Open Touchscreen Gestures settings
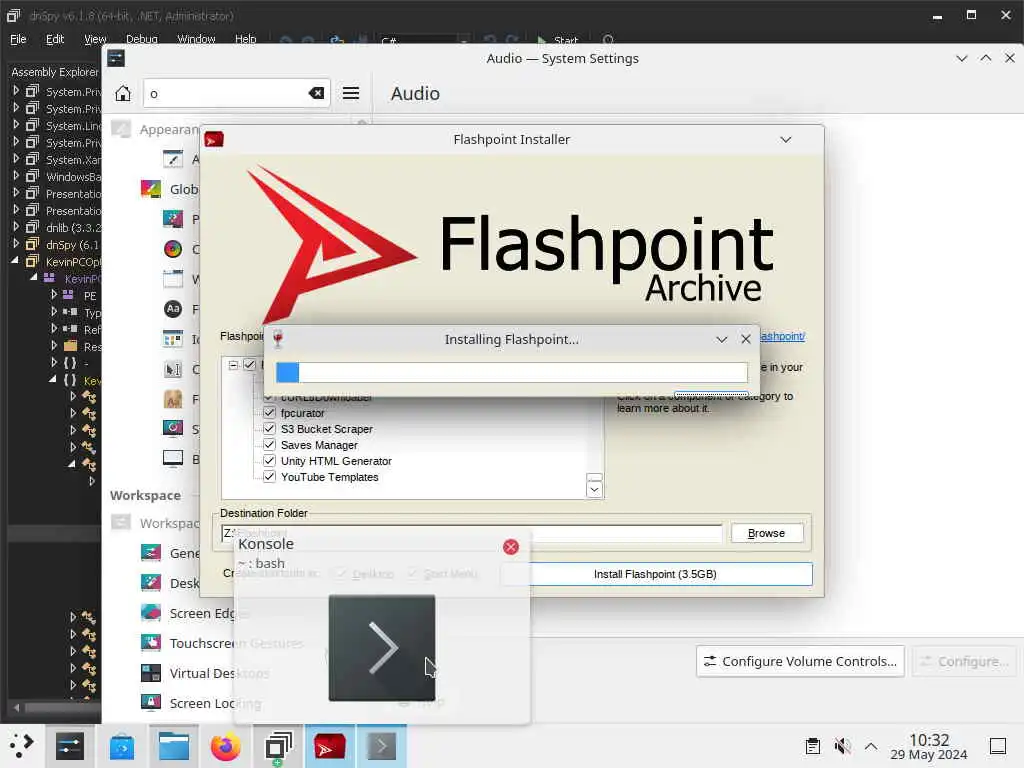Image resolution: width=1024 pixels, height=768 pixels. (221, 643)
